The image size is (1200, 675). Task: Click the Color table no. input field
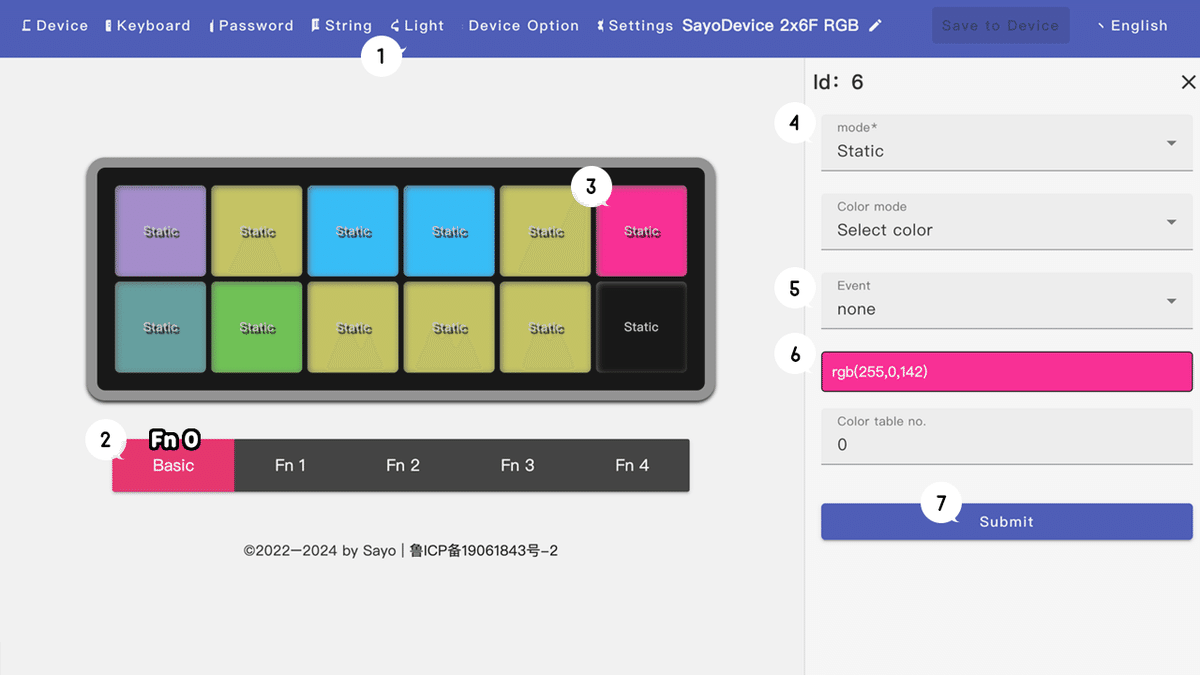[x=1006, y=436]
